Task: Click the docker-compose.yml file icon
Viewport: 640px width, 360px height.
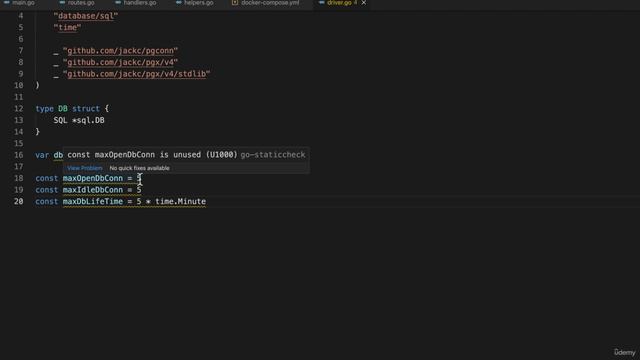Action: (x=235, y=2)
